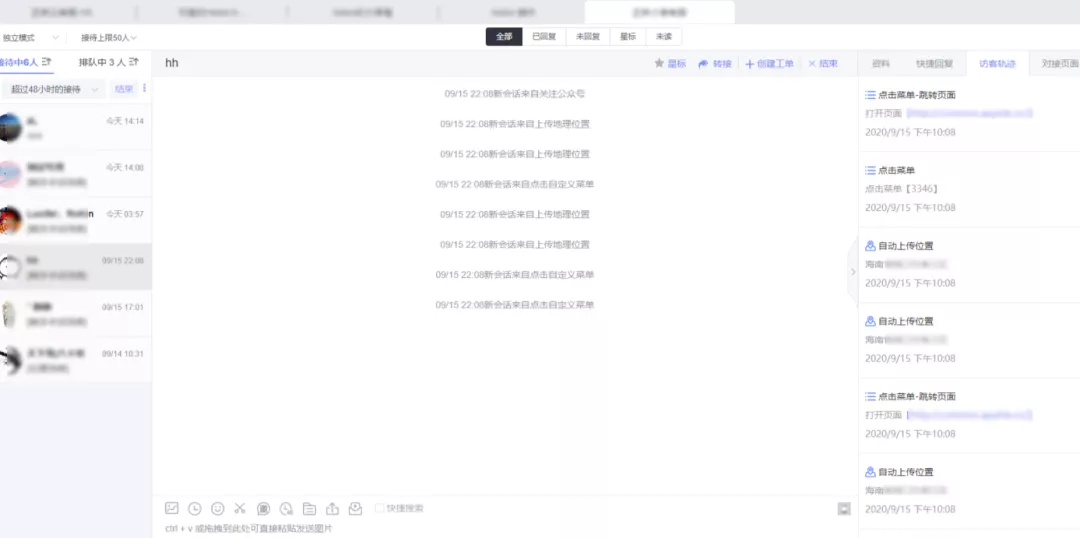Select the scissors screenshot tool
The image size is (1080, 538).
240,508
